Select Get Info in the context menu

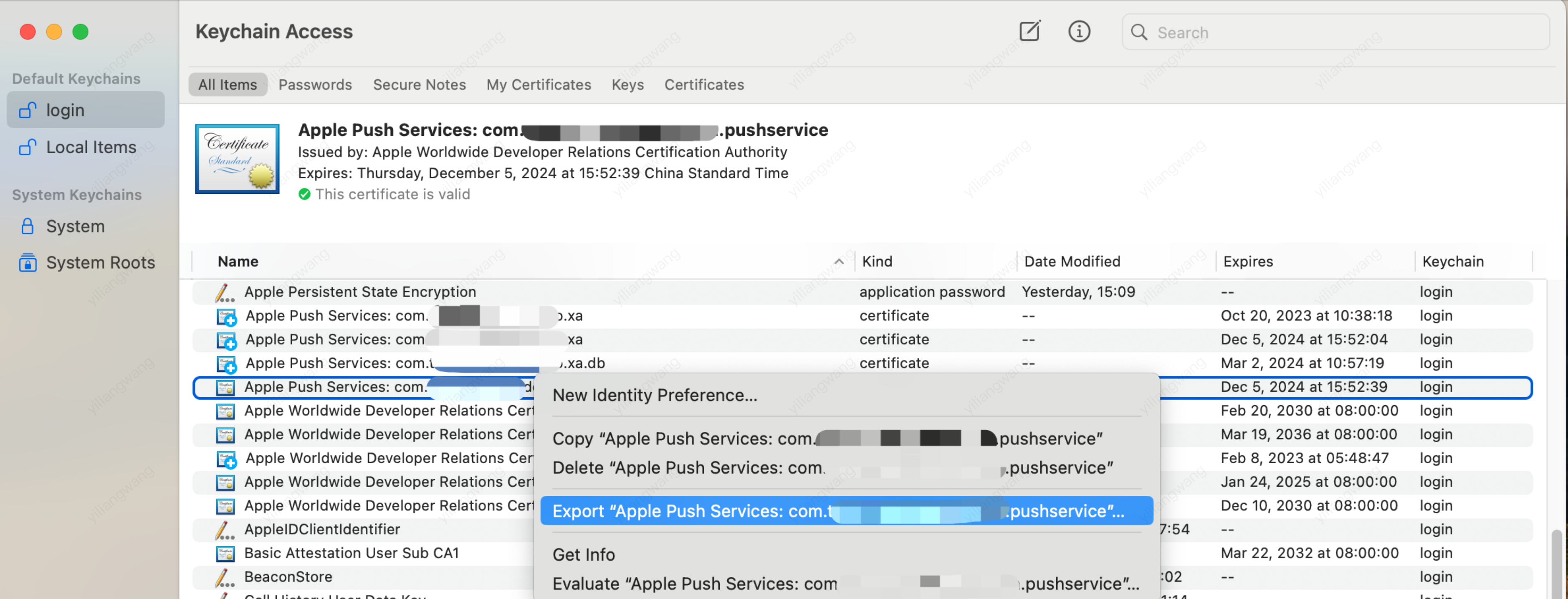coord(583,555)
